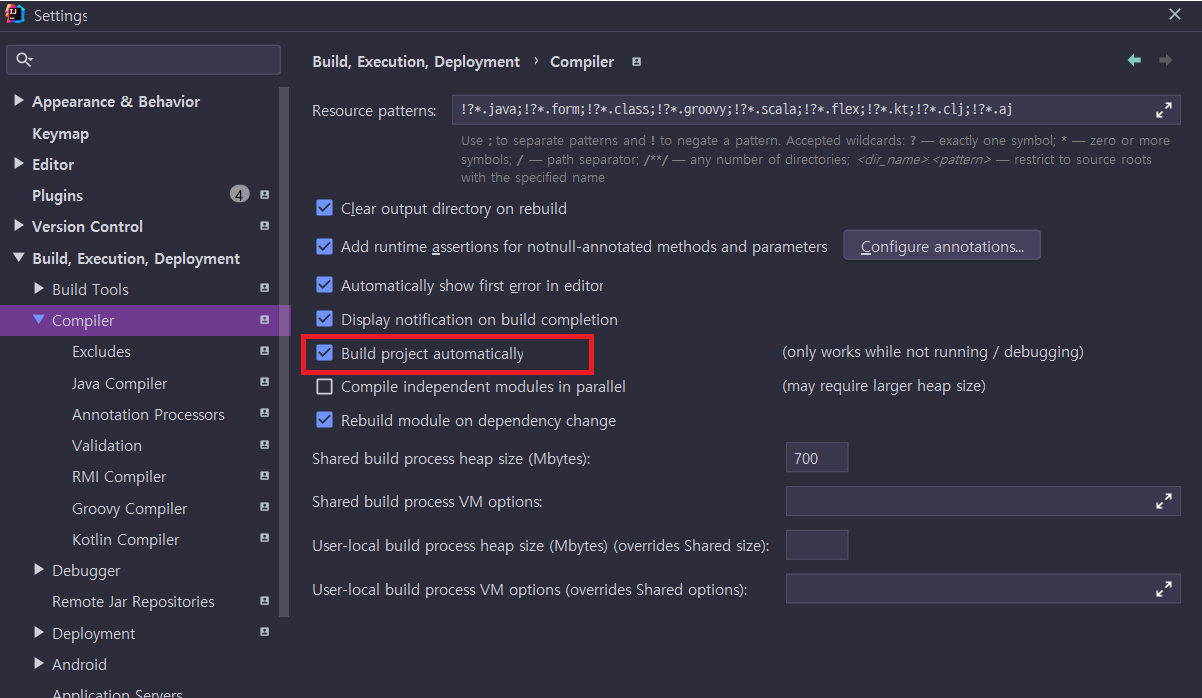The height and width of the screenshot is (698, 1202).
Task: Click the back navigation arrow
Action: point(1134,60)
